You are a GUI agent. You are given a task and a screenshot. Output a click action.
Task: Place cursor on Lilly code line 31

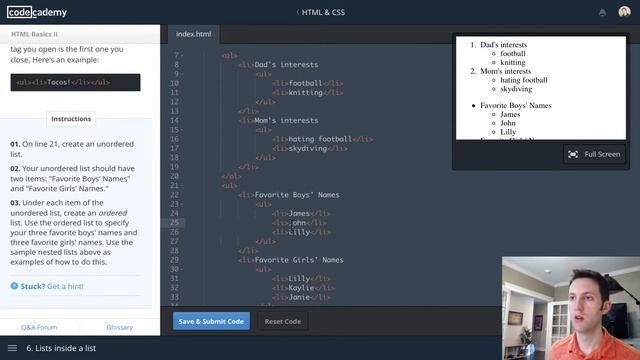(301, 279)
